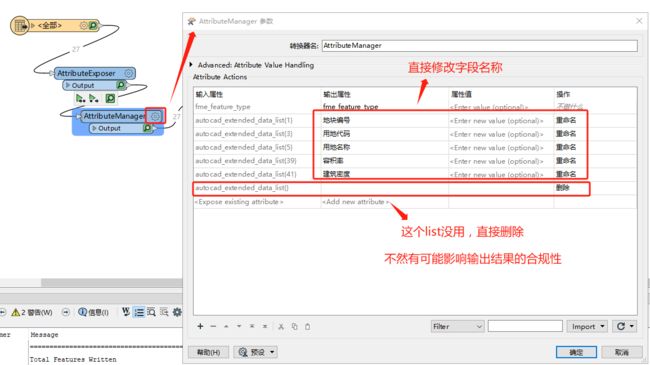Inspect the AttributeExposer Output port cache

121,85
